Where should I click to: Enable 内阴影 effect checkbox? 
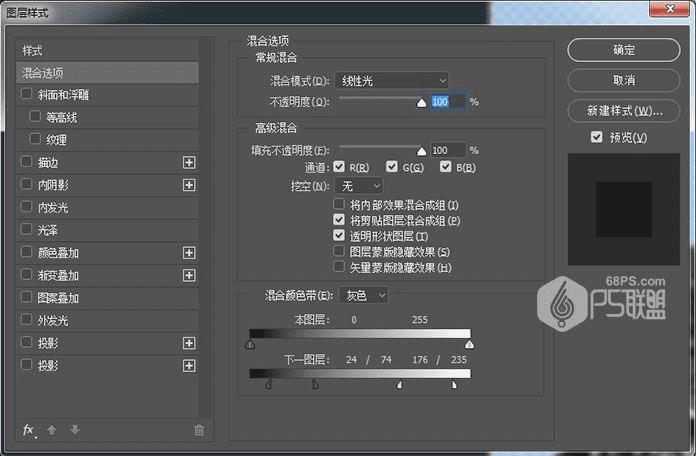tap(27, 184)
